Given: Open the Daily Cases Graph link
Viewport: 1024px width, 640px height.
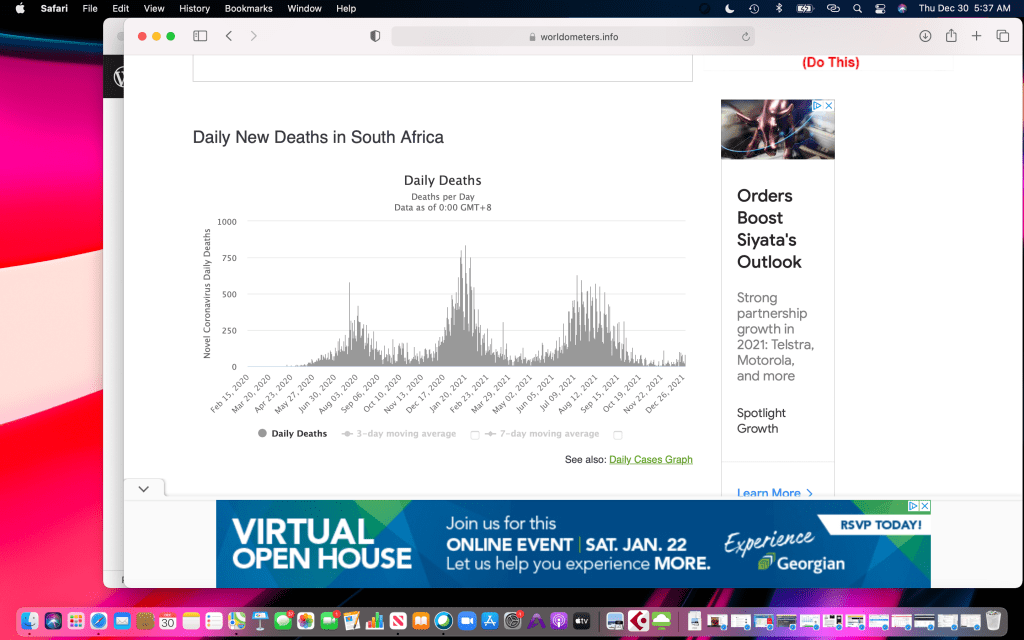Looking at the screenshot, I should click(x=650, y=460).
